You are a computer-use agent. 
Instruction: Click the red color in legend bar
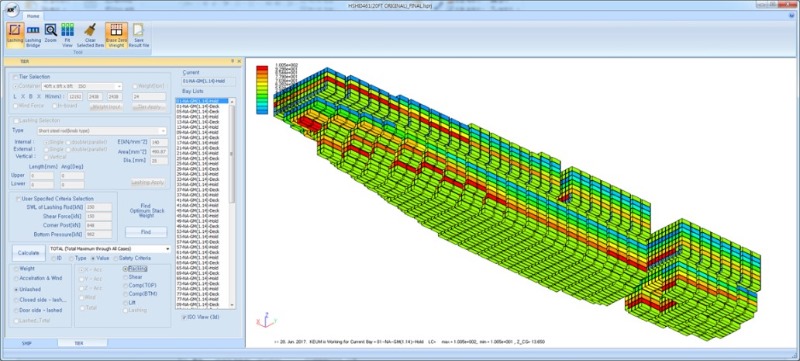[x=262, y=68]
